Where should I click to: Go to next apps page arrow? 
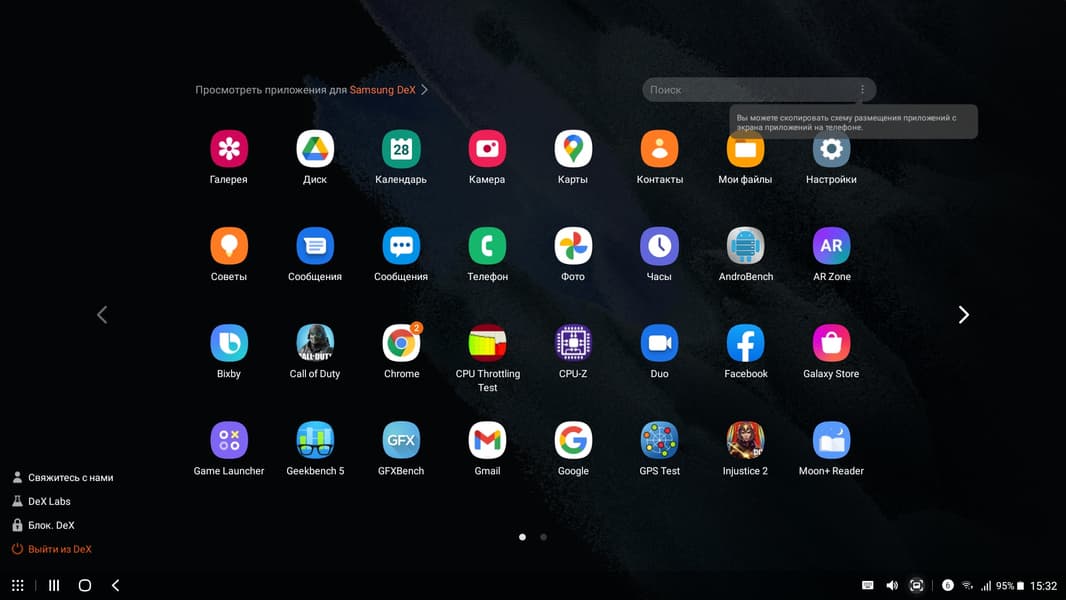point(963,315)
